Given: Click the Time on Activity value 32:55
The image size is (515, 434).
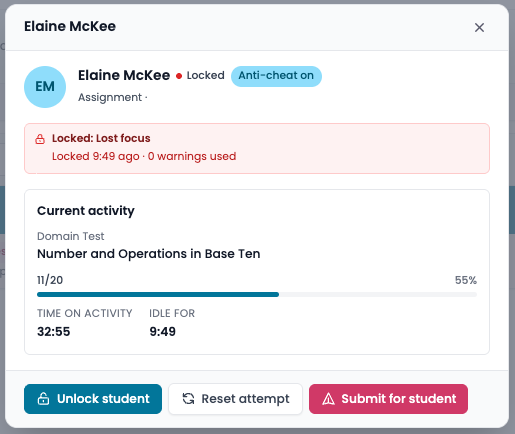Looking at the screenshot, I should pyautogui.click(x=54, y=332).
